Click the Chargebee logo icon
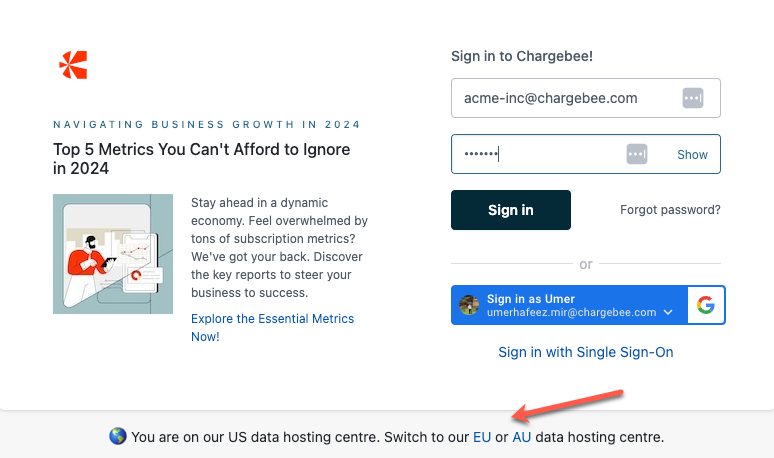The width and height of the screenshot is (774, 458). coord(73,65)
